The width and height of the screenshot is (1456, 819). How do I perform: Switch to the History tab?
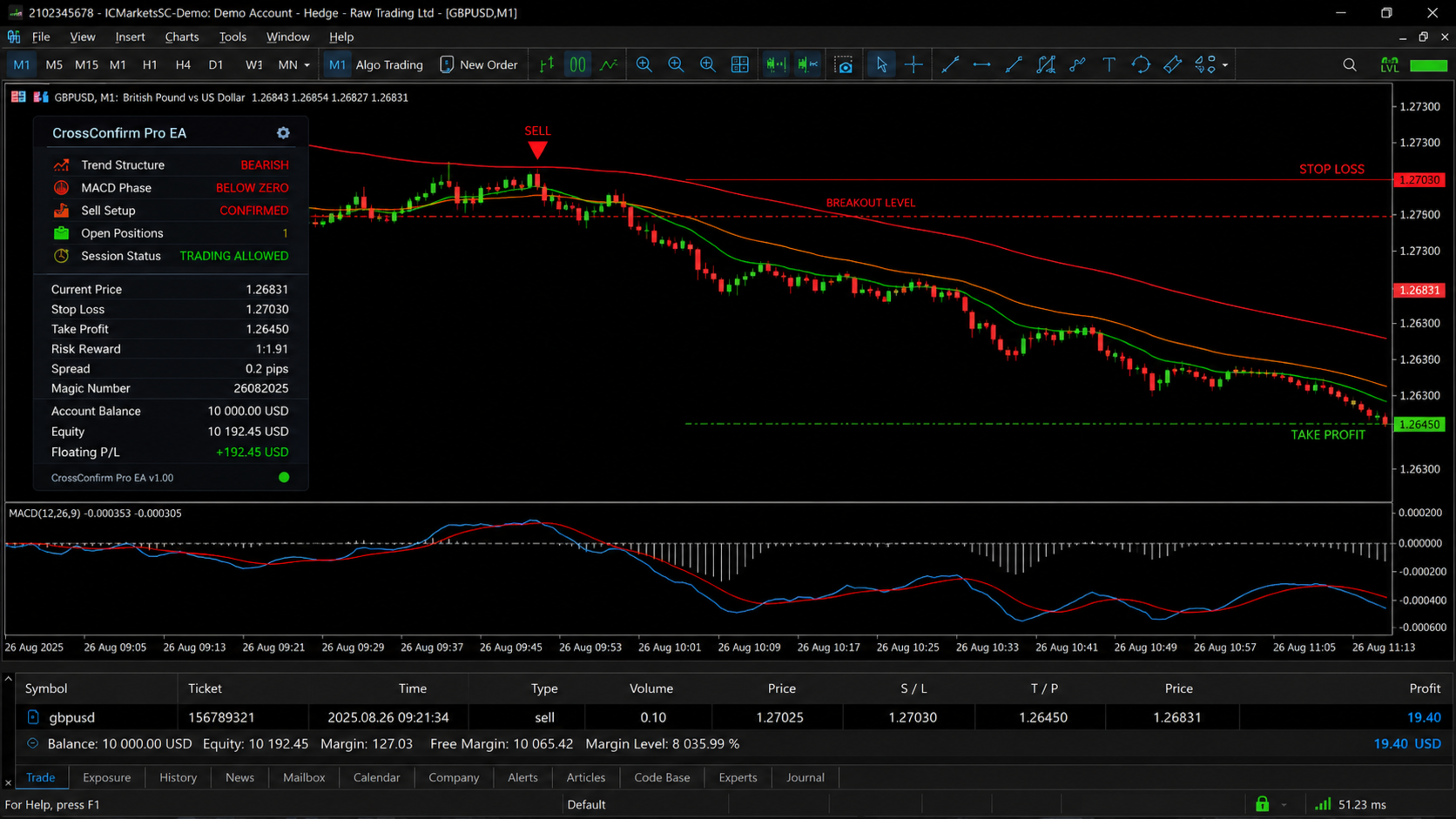click(178, 777)
